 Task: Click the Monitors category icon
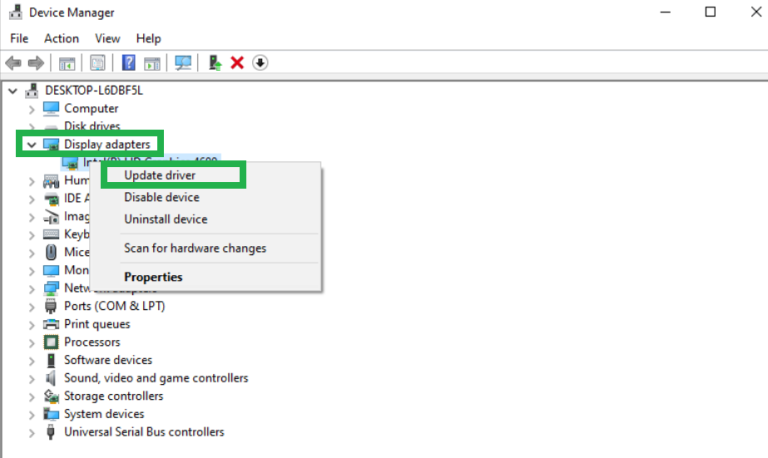click(x=51, y=270)
